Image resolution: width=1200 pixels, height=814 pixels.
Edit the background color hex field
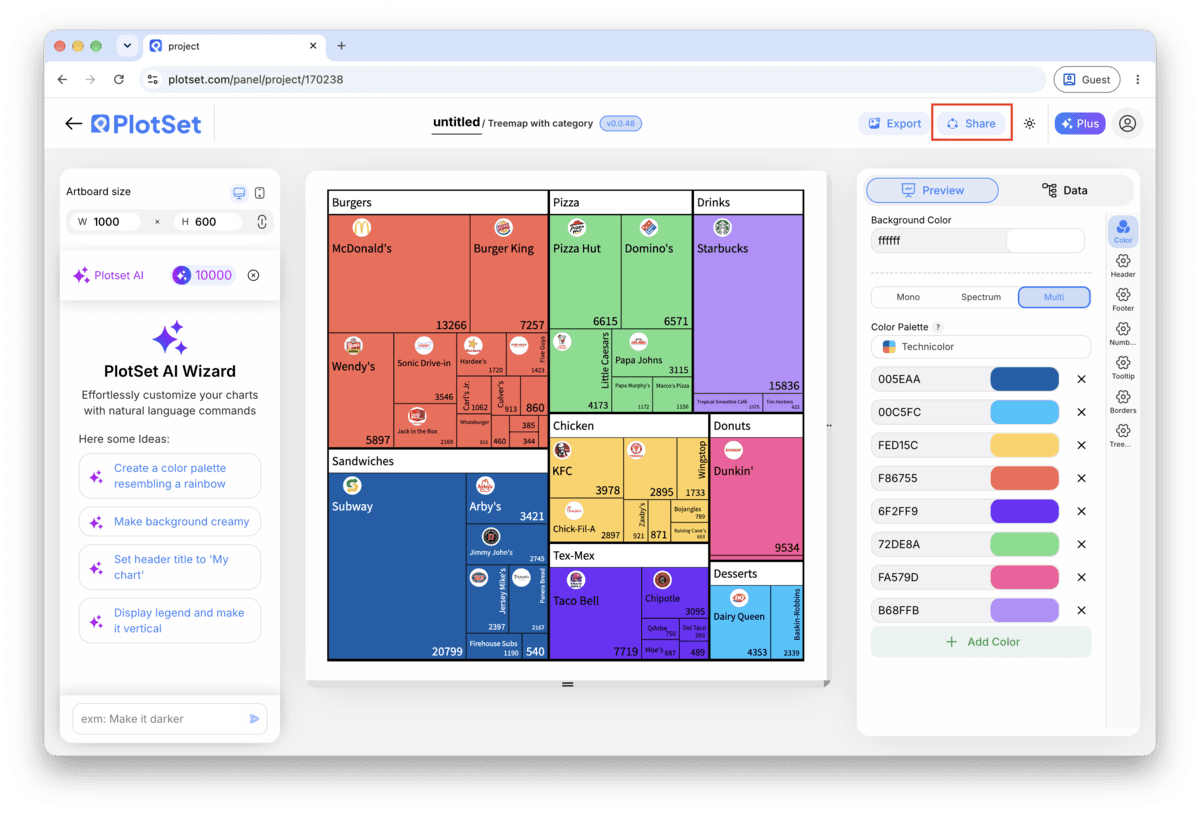point(938,241)
